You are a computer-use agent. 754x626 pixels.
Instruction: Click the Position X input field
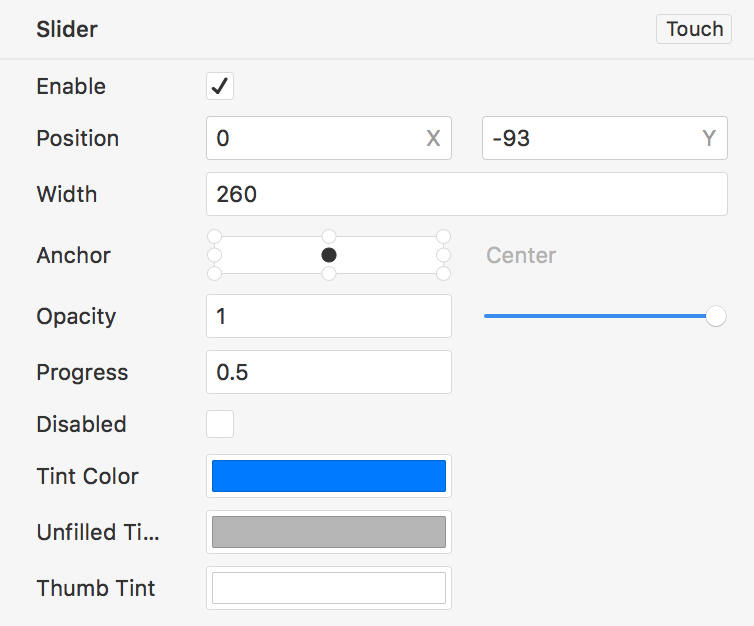(x=315, y=138)
